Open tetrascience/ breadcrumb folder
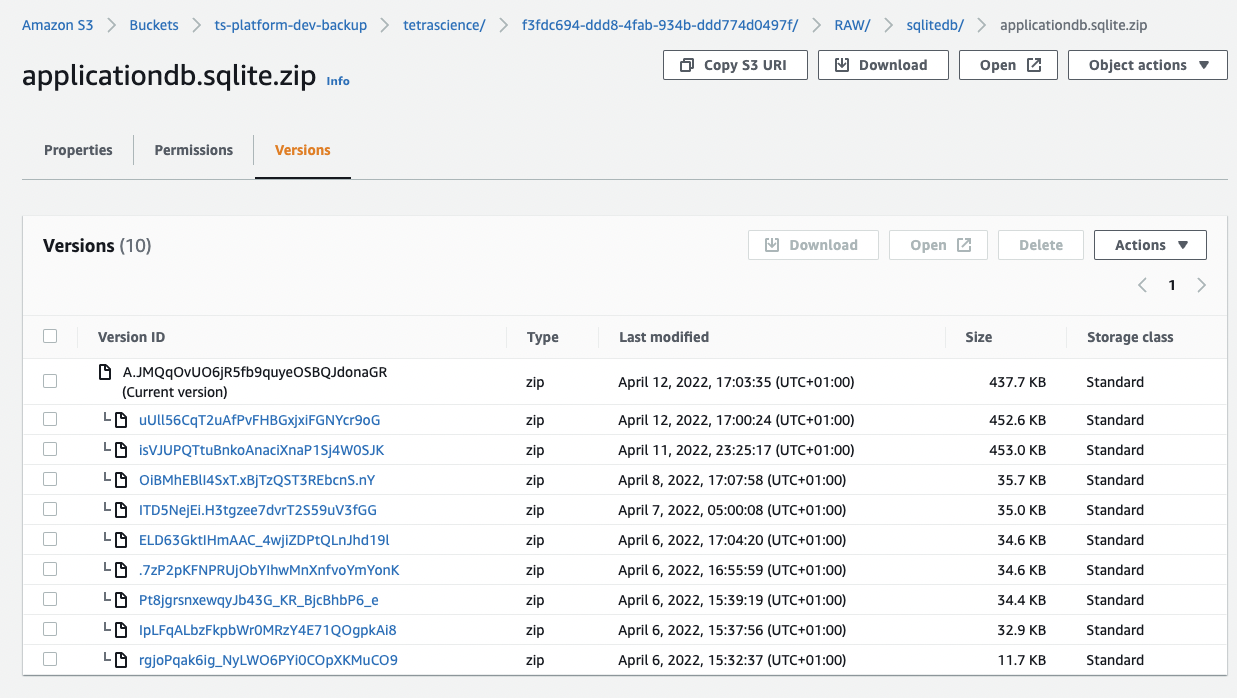Screen dimensions: 1237x698 (x=444, y=25)
